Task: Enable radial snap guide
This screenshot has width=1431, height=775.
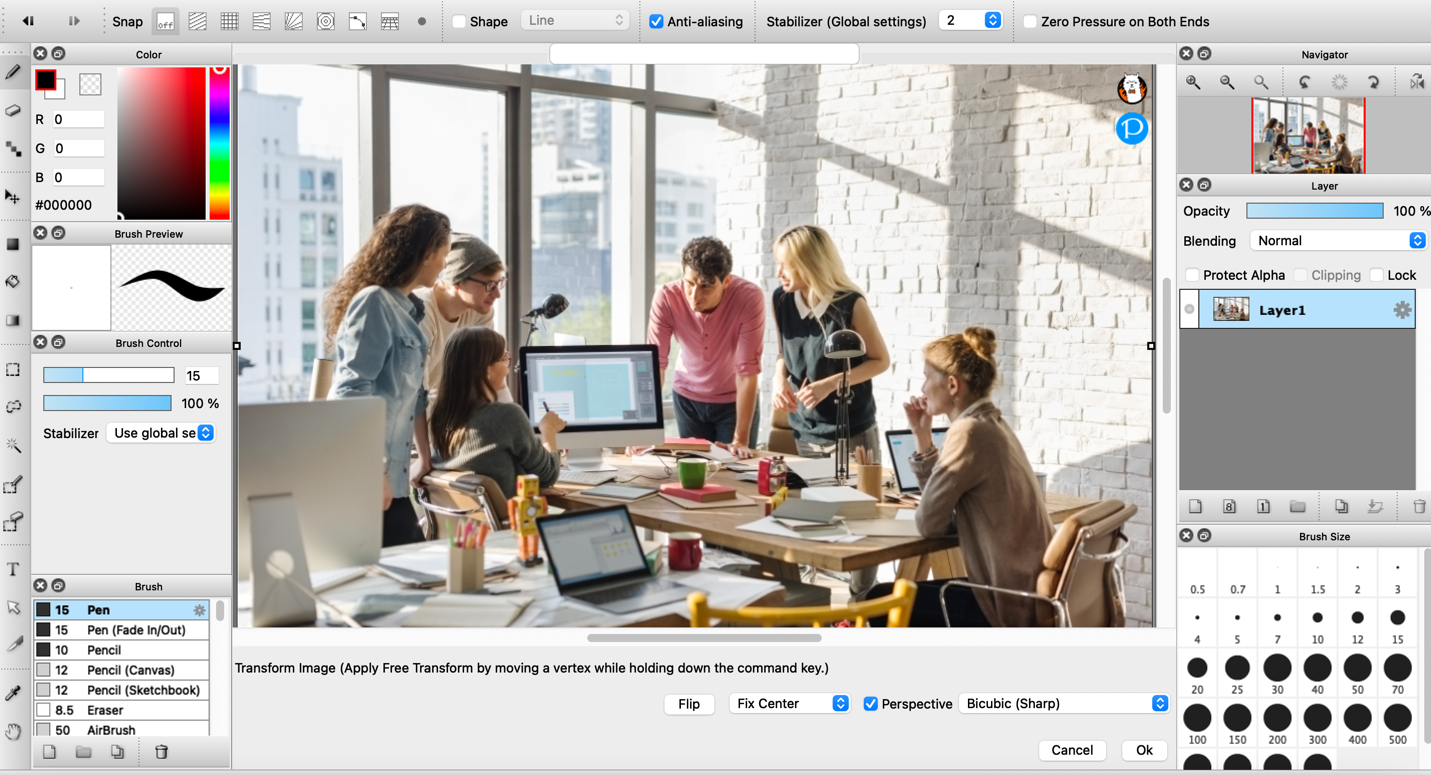Action: tap(293, 21)
